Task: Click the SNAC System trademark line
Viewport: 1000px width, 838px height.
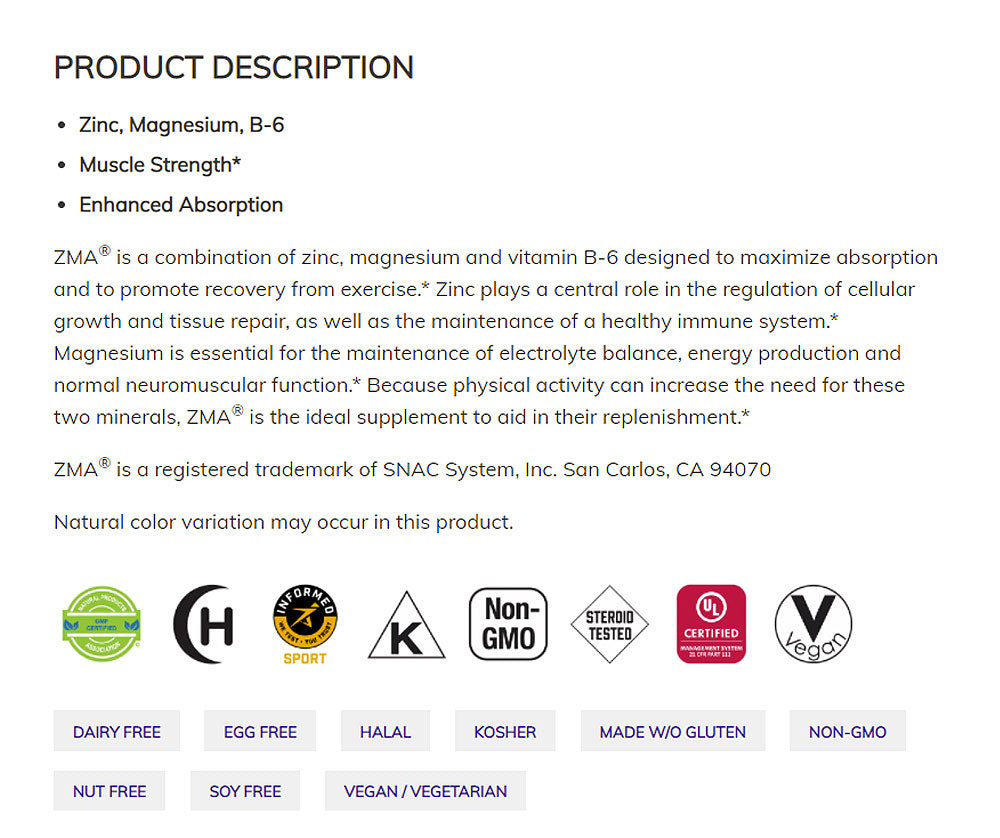Action: pyautogui.click(x=412, y=470)
